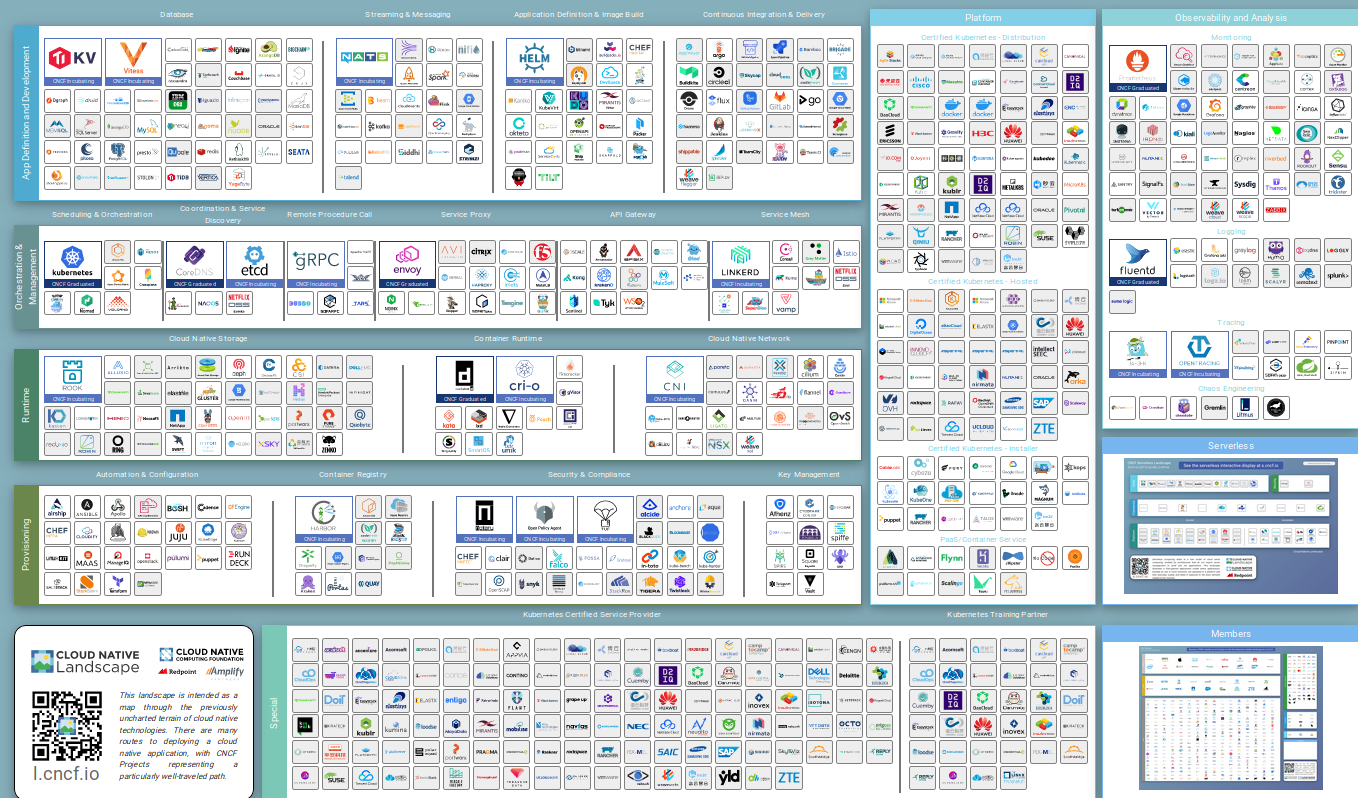Open the OVH hosted Kubernetes card
Screen dimensions: 1358x798
click(890, 402)
